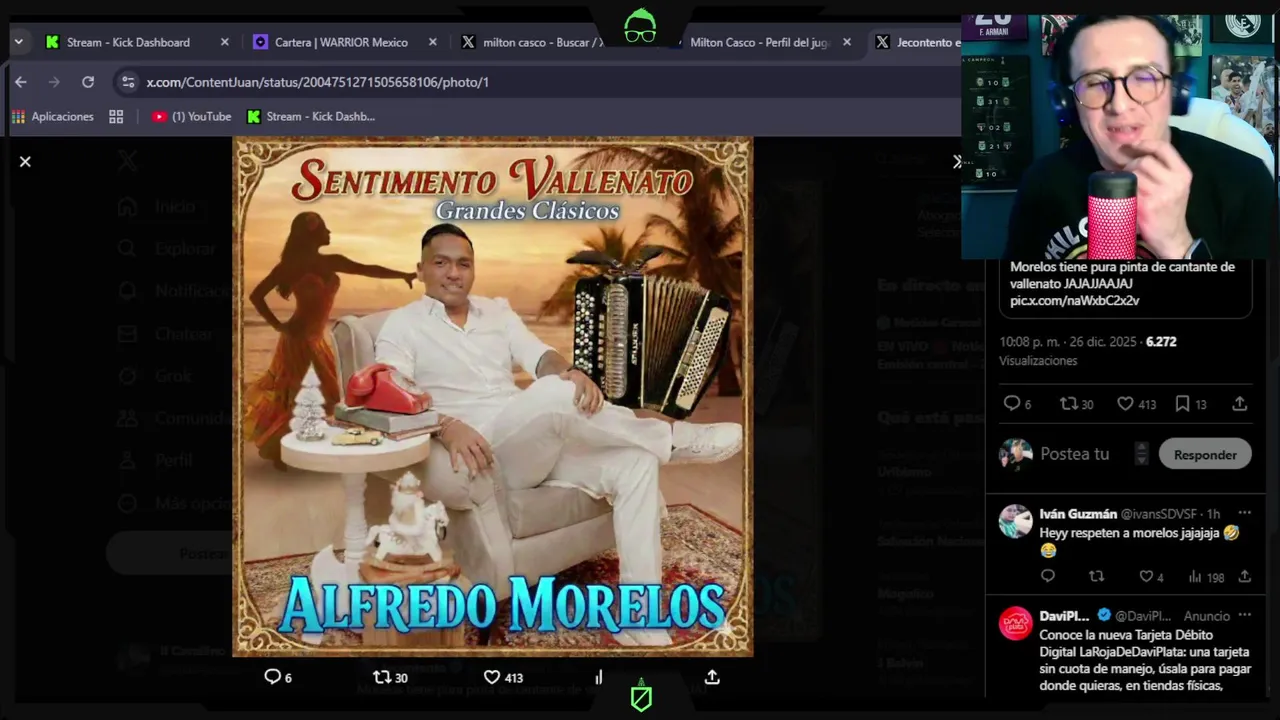Like the post via heart below photo
Viewport: 1280px width, 720px height.
[x=491, y=677]
